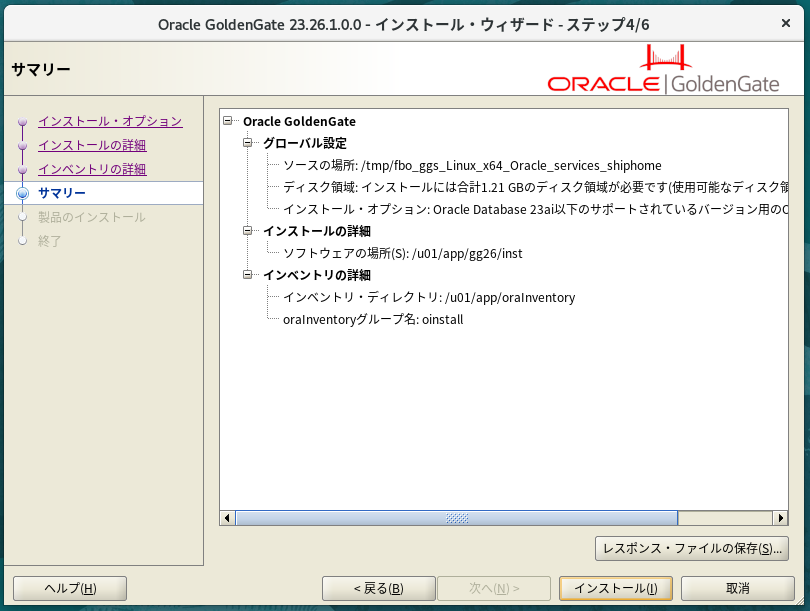
Task: Collapse the グローバル設定 tree section
Action: (x=249, y=143)
